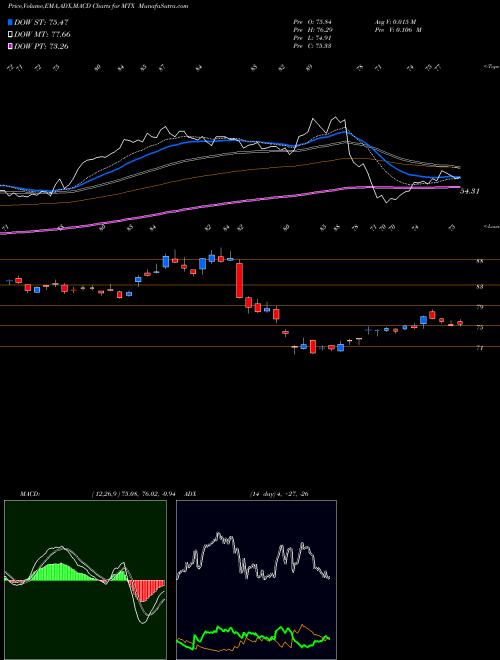Viewport: 500px width, 660px height.
Task: Click the white DOW MT legend swatch
Action: click(10, 35)
